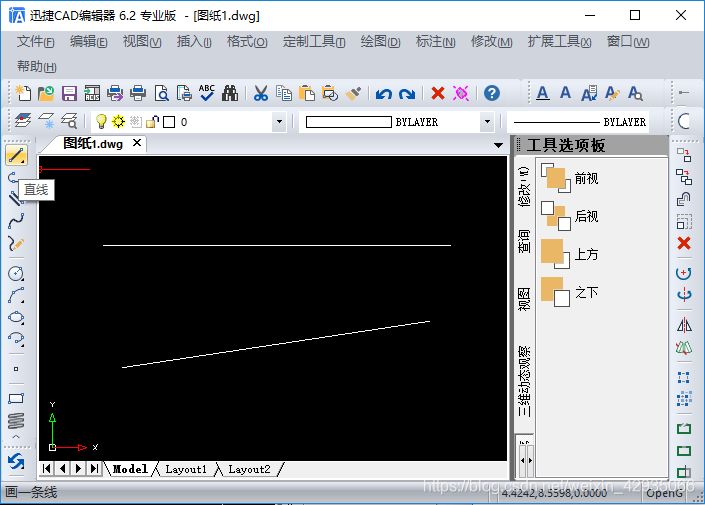Click the Print icon
Image resolution: width=705 pixels, height=505 pixels.
pos(138,93)
